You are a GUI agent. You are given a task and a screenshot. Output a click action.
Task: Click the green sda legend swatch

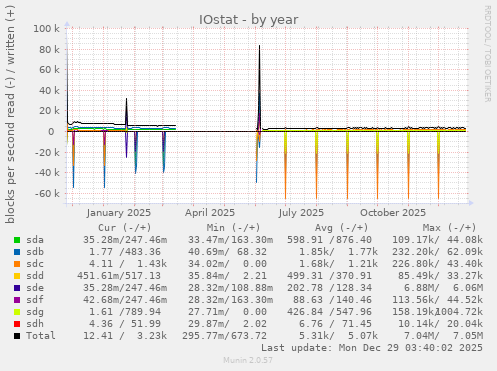click(x=17, y=240)
